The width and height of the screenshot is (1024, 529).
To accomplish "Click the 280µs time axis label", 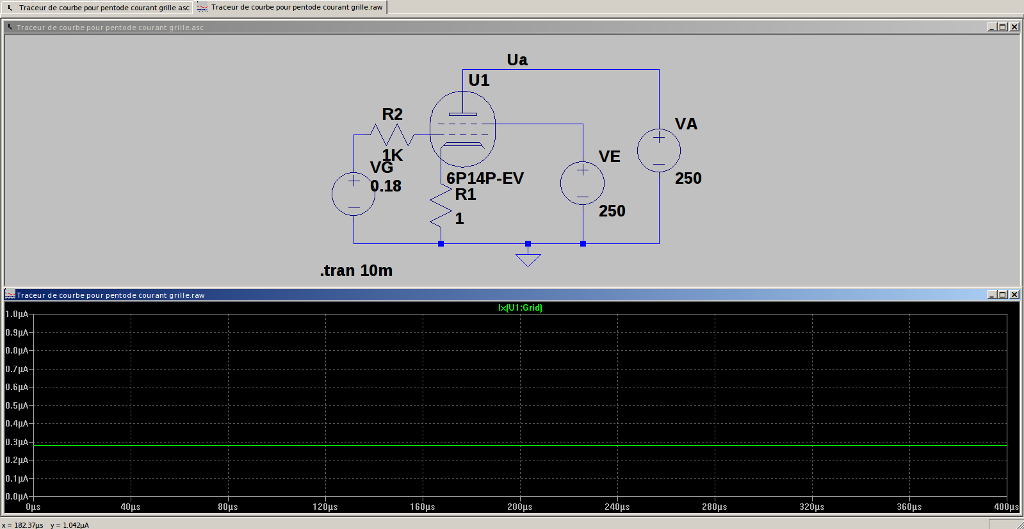I will point(714,507).
